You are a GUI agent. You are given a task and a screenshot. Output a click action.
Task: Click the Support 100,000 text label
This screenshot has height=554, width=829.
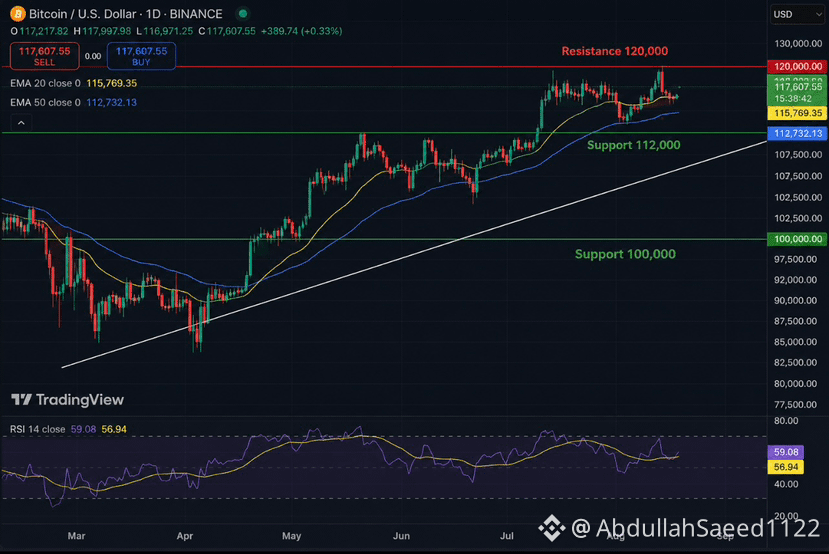625,254
